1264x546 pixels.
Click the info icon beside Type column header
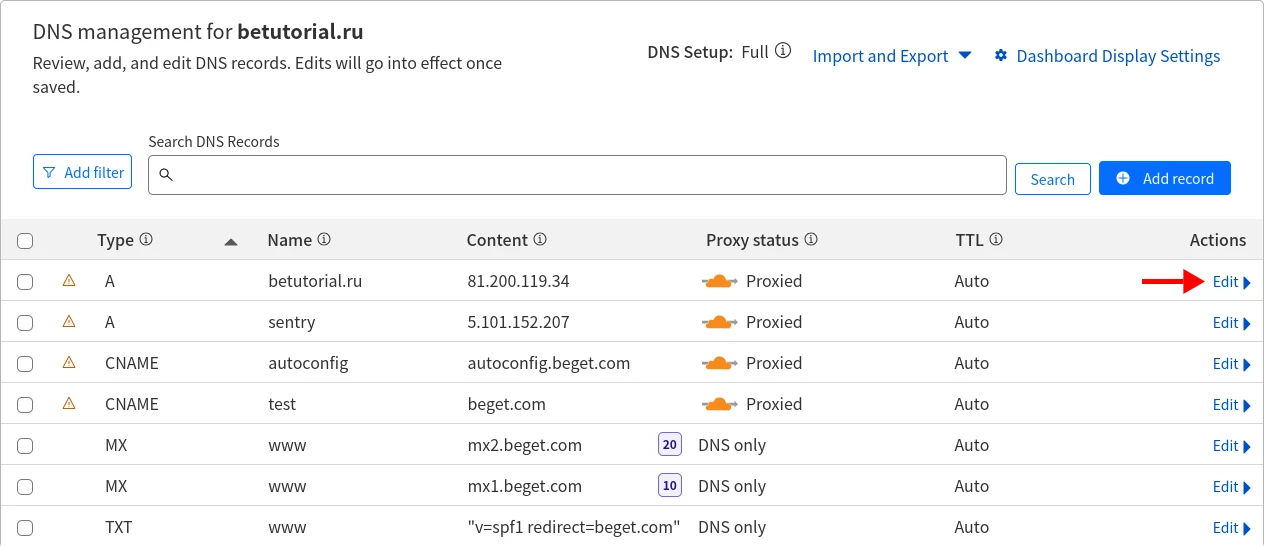(146, 240)
